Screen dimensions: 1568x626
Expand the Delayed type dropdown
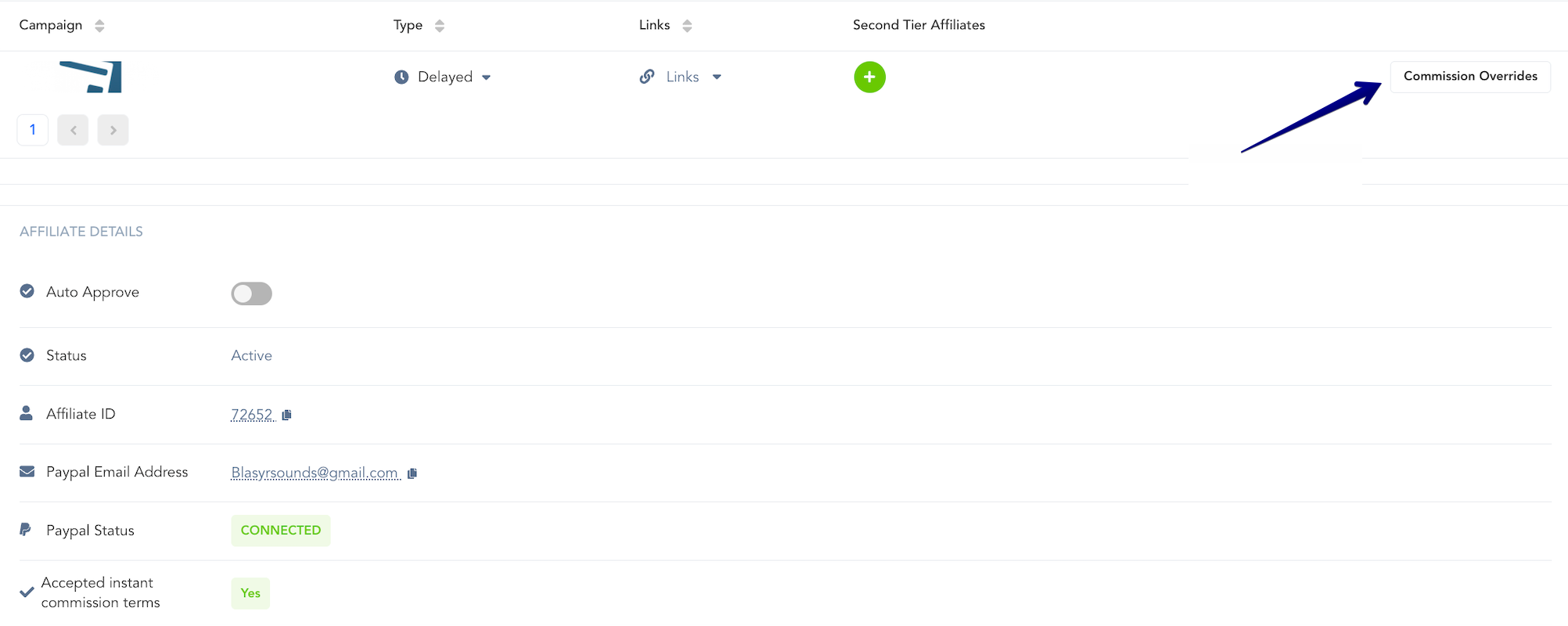pos(486,77)
